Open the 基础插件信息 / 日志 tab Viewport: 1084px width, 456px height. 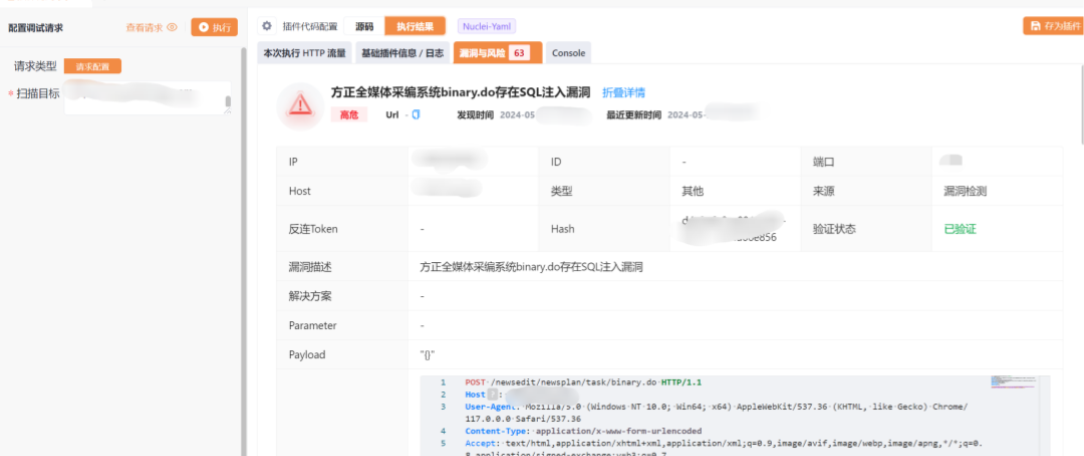pos(402,53)
